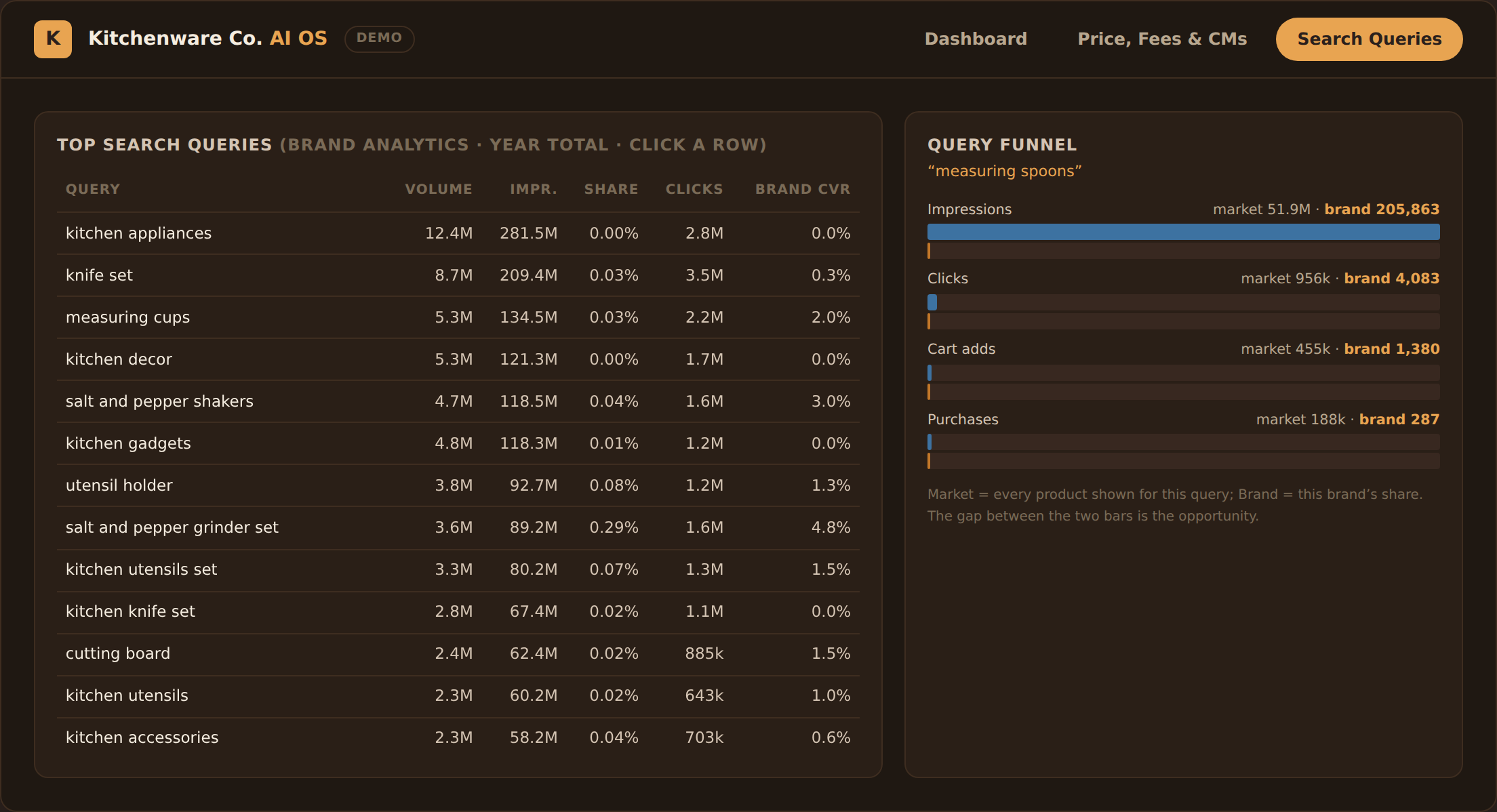Click the CLICKS column header
Viewport: 1497px width, 812px height.
click(x=694, y=189)
